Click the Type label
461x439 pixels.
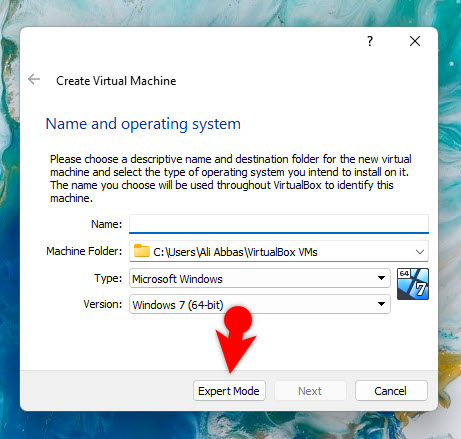(108, 278)
